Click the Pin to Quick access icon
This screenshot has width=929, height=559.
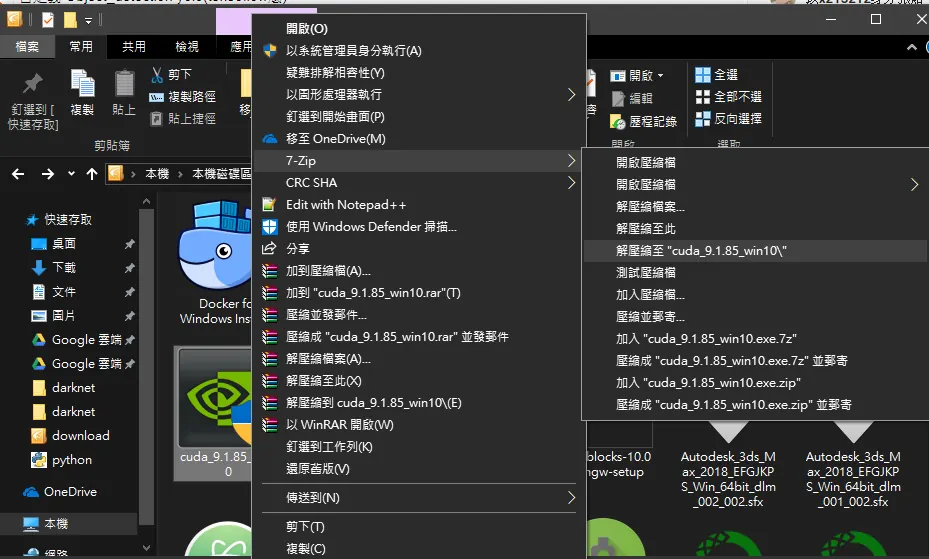tap(33, 84)
